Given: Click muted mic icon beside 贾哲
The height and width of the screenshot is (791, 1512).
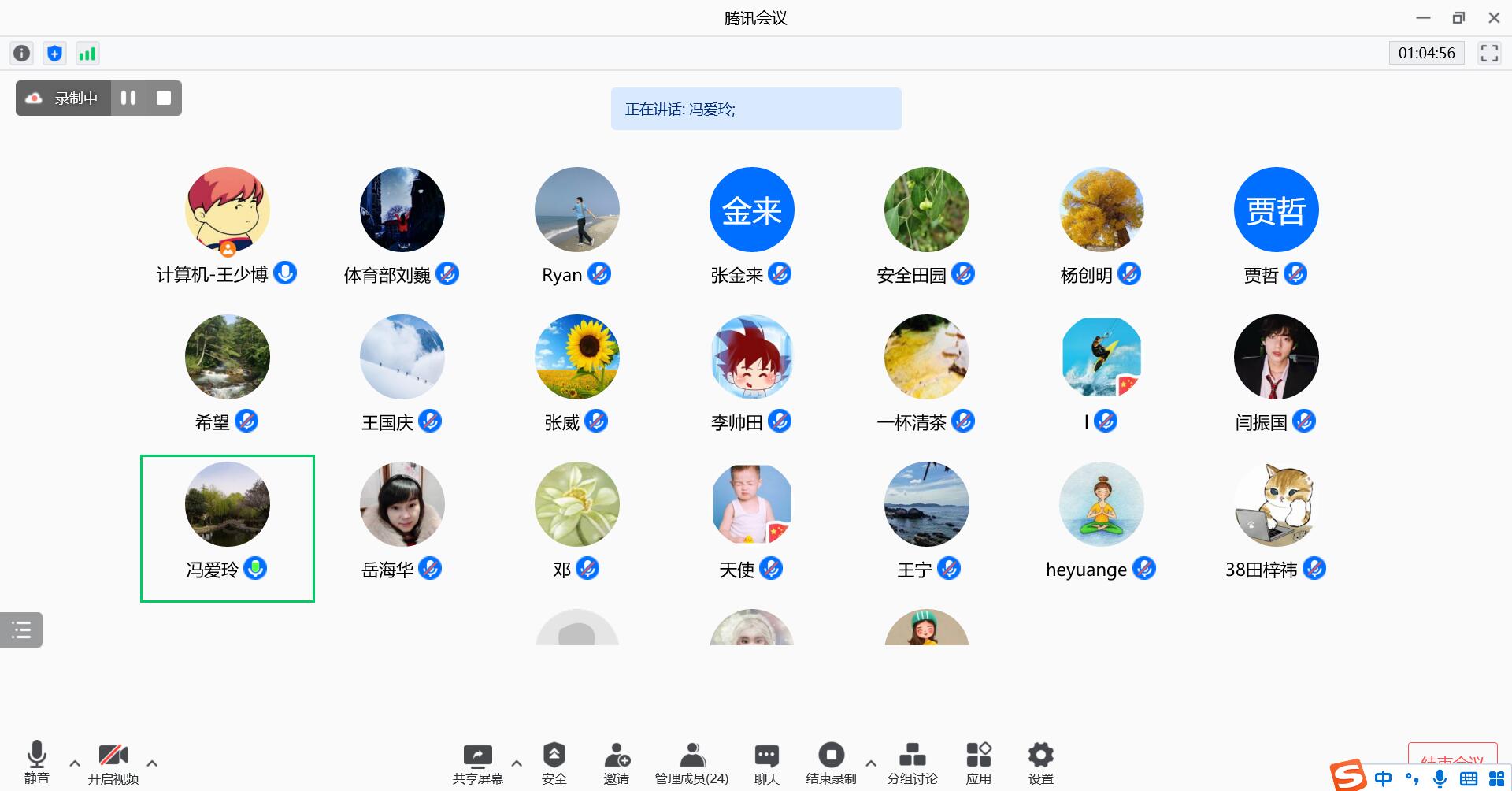Looking at the screenshot, I should coord(1295,273).
